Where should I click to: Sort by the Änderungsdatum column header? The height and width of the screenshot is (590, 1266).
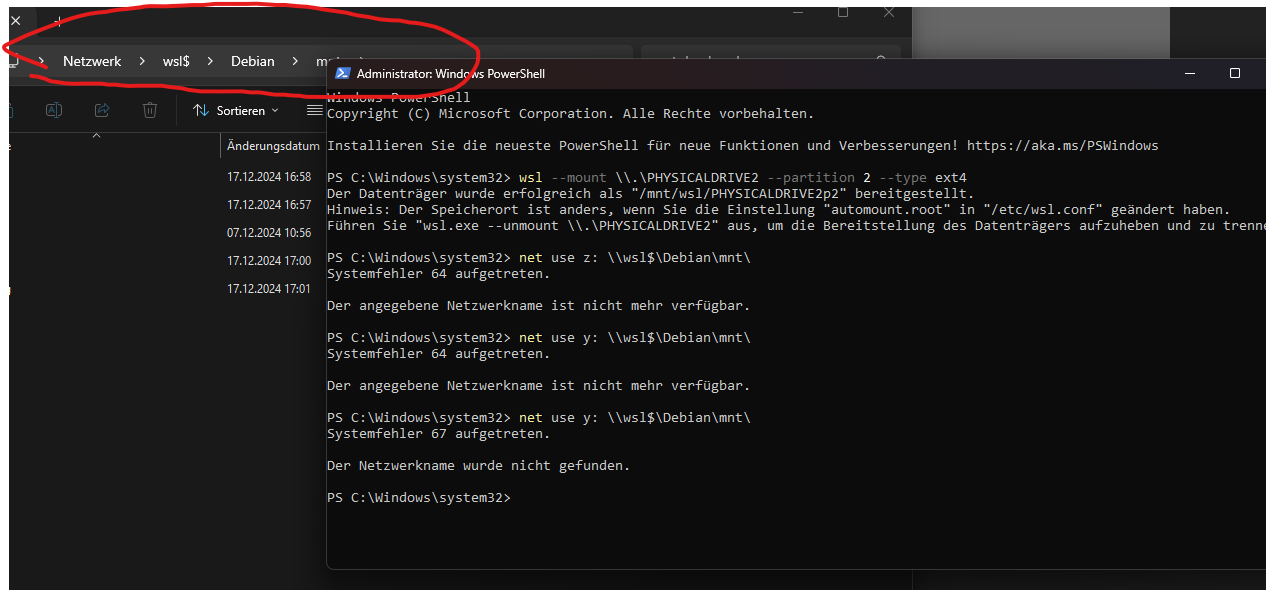point(273,146)
